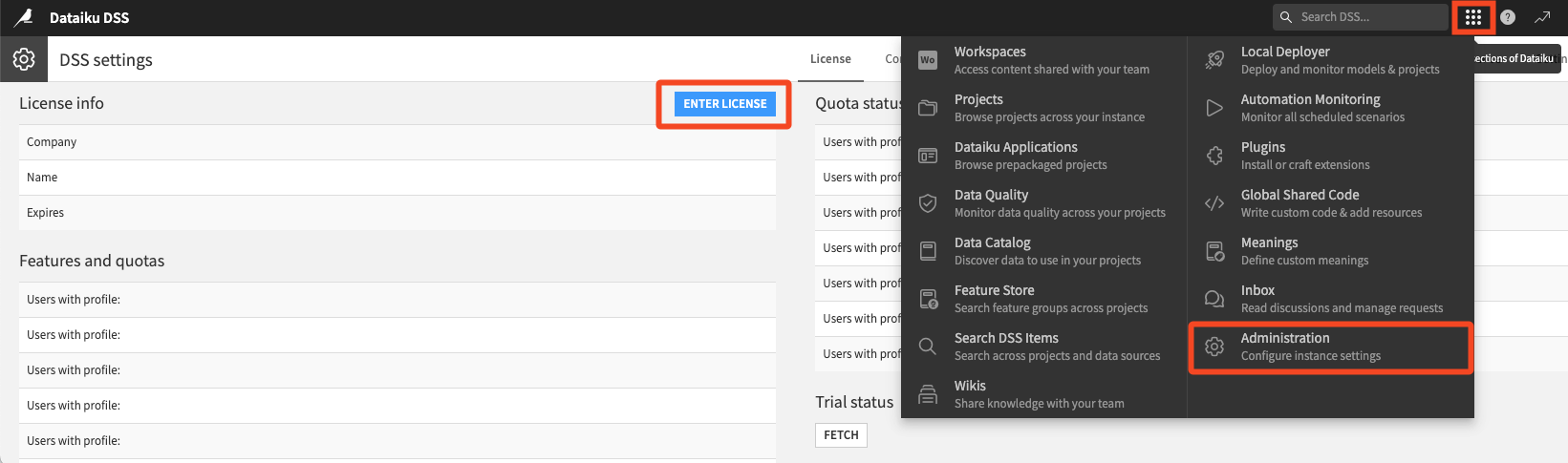Click the FETCH button under Trial status
This screenshot has width=1568, height=463.
click(x=841, y=435)
